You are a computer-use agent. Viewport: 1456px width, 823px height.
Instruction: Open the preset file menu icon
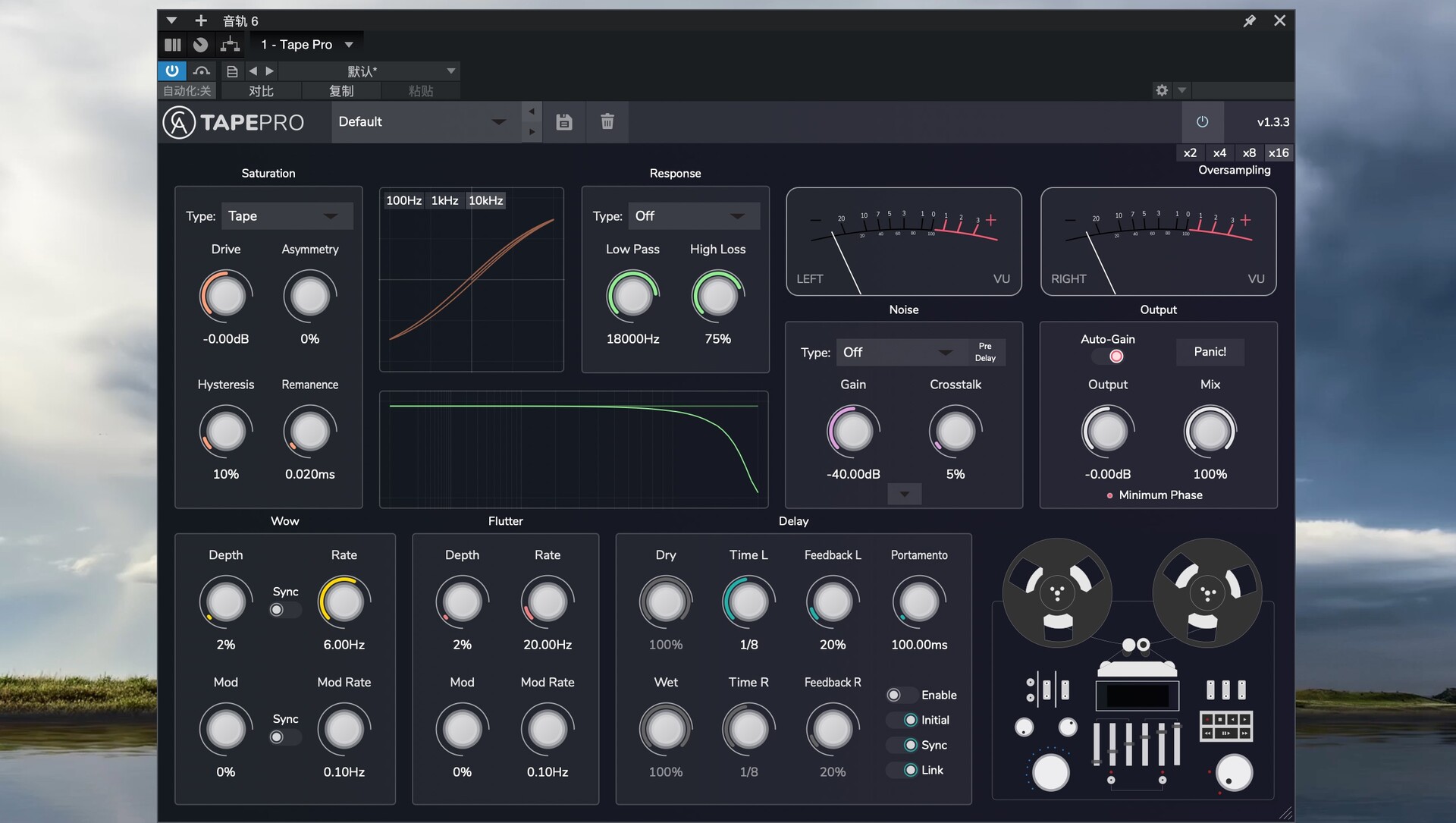pyautogui.click(x=232, y=71)
